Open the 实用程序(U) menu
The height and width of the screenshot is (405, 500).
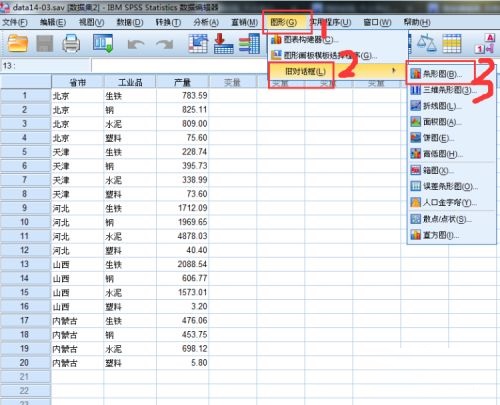(330, 22)
